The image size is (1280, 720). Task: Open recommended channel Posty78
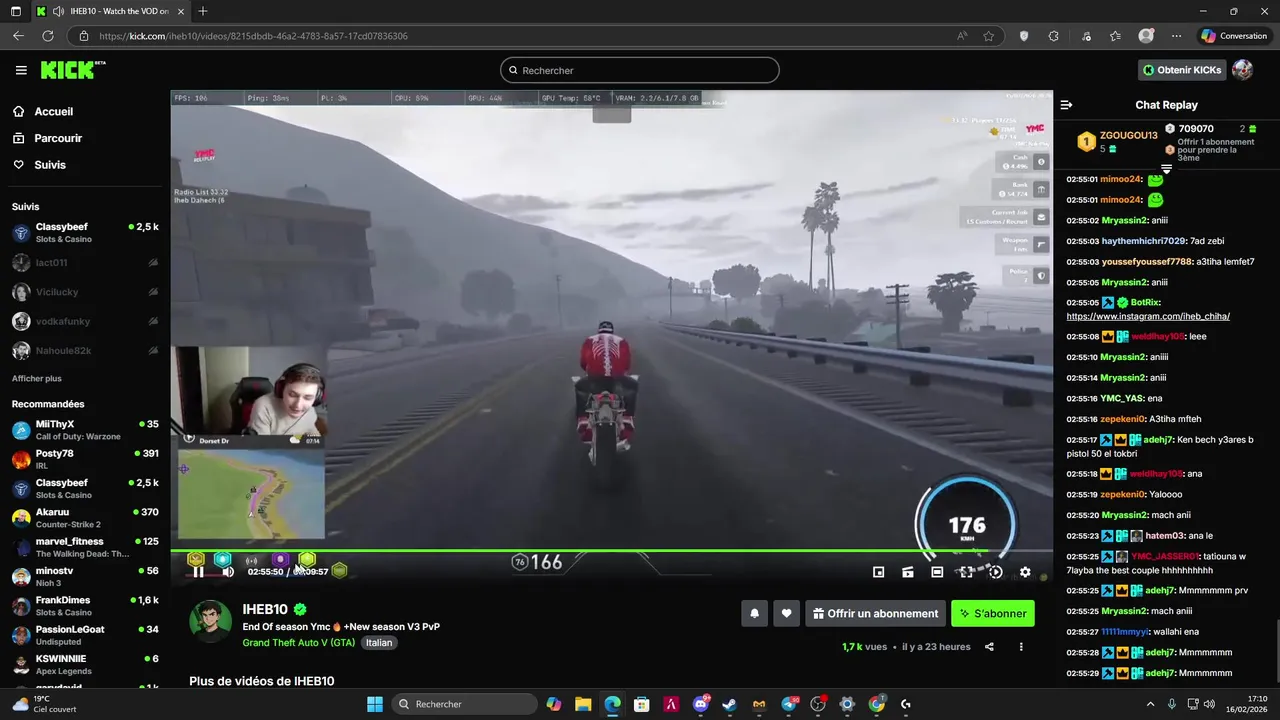(85, 459)
